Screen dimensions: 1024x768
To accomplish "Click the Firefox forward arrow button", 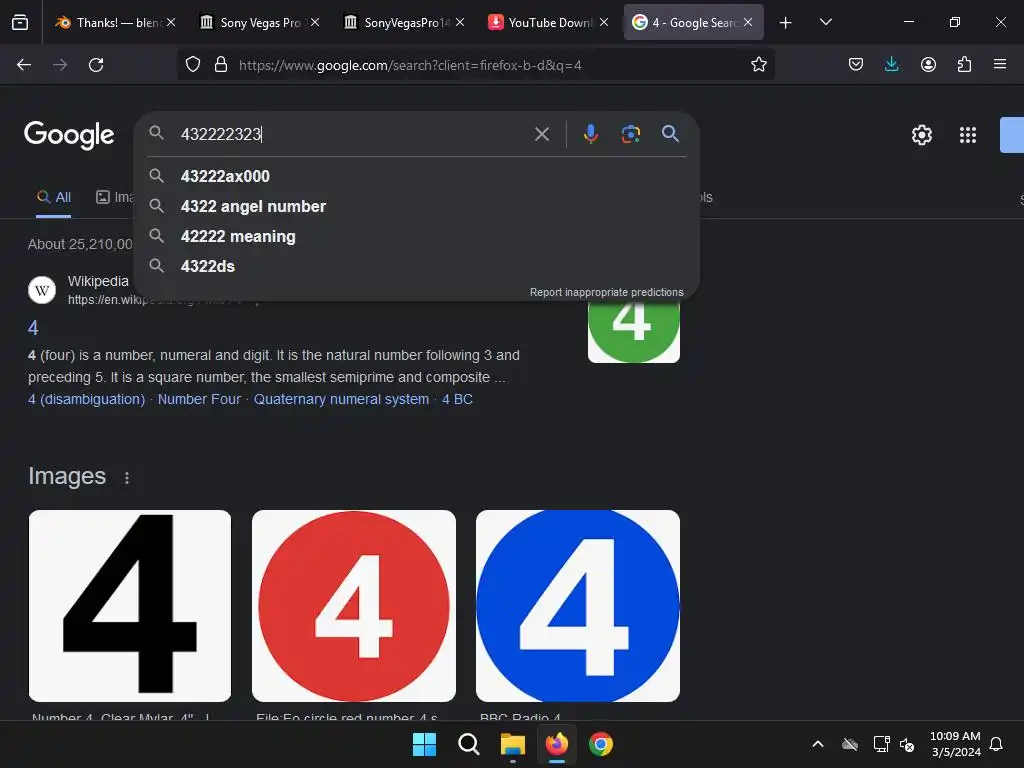I will 59,65.
